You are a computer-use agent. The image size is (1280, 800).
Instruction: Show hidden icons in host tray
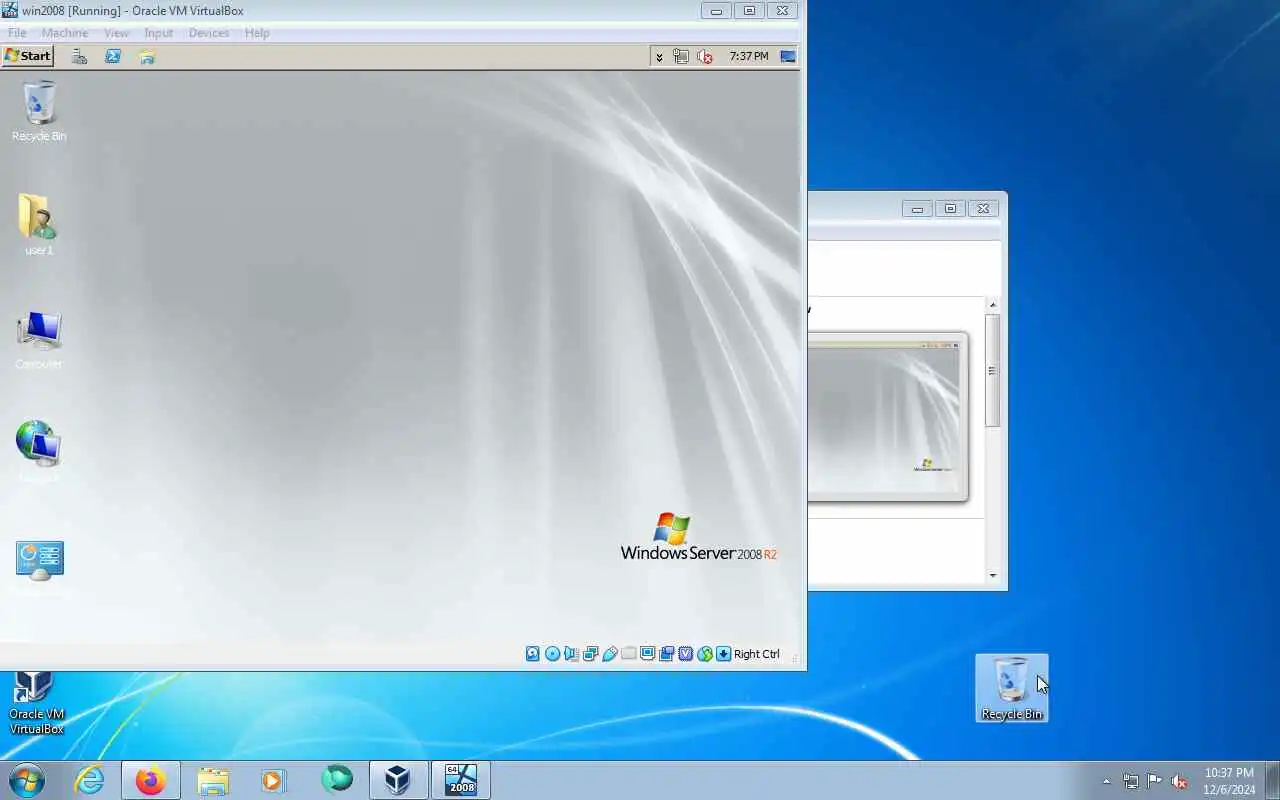(x=1106, y=781)
